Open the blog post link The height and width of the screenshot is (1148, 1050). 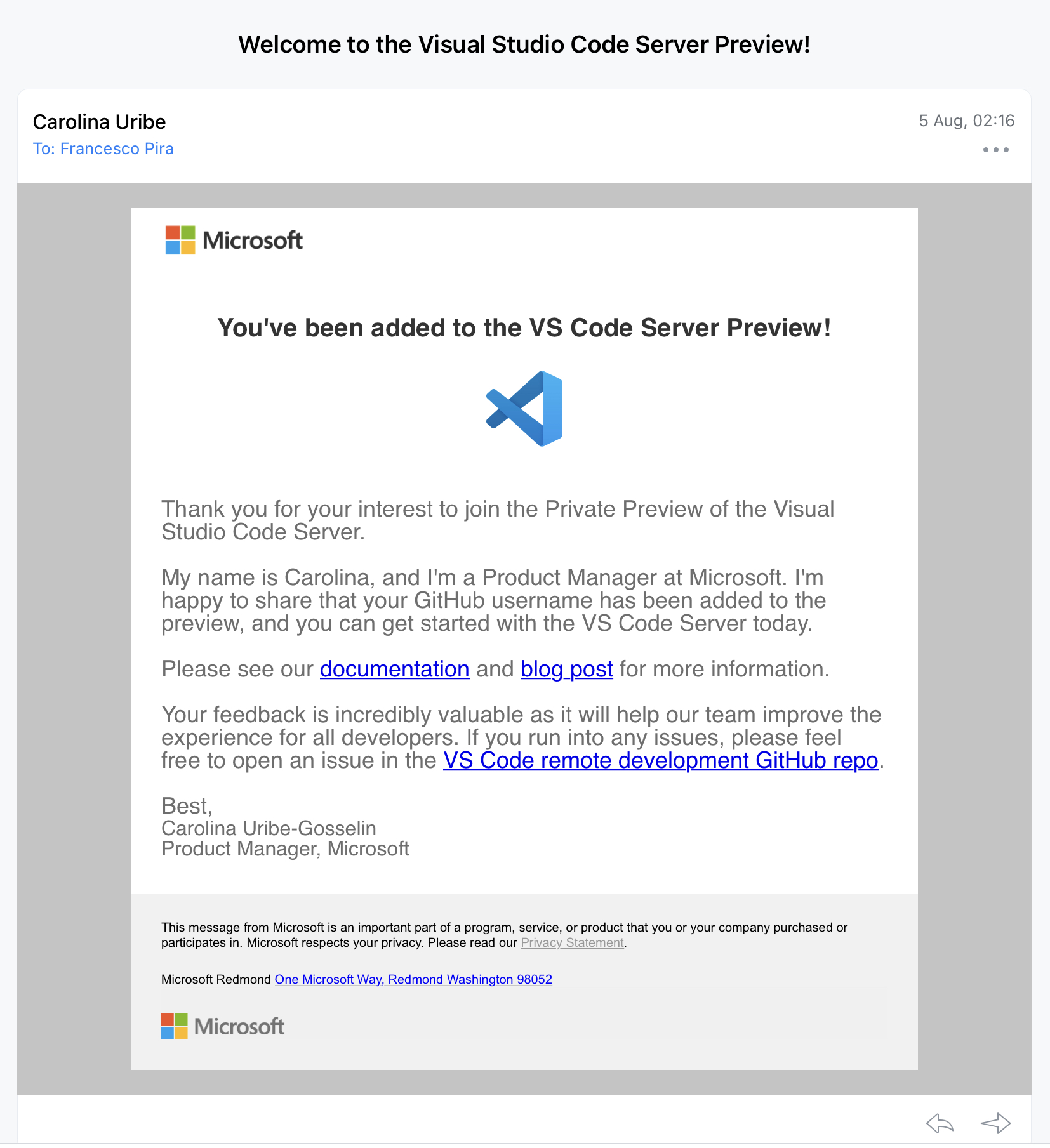tap(566, 669)
